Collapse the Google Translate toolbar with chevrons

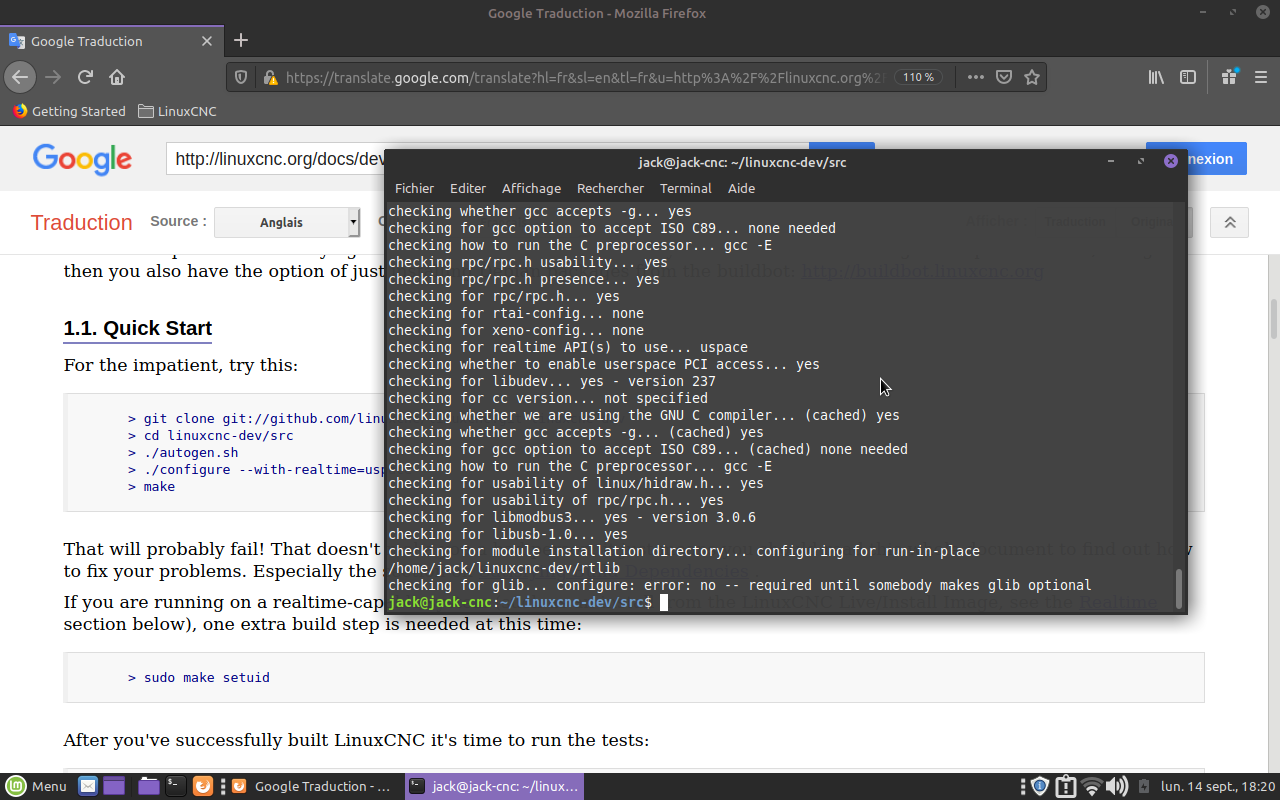pyautogui.click(x=1229, y=222)
